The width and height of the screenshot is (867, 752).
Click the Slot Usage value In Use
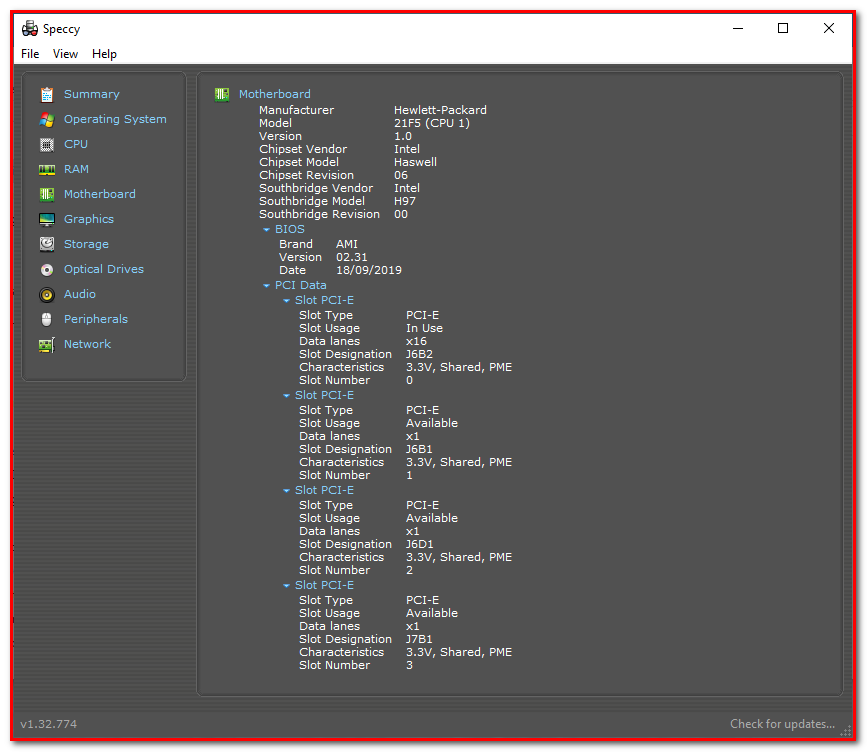coord(424,328)
